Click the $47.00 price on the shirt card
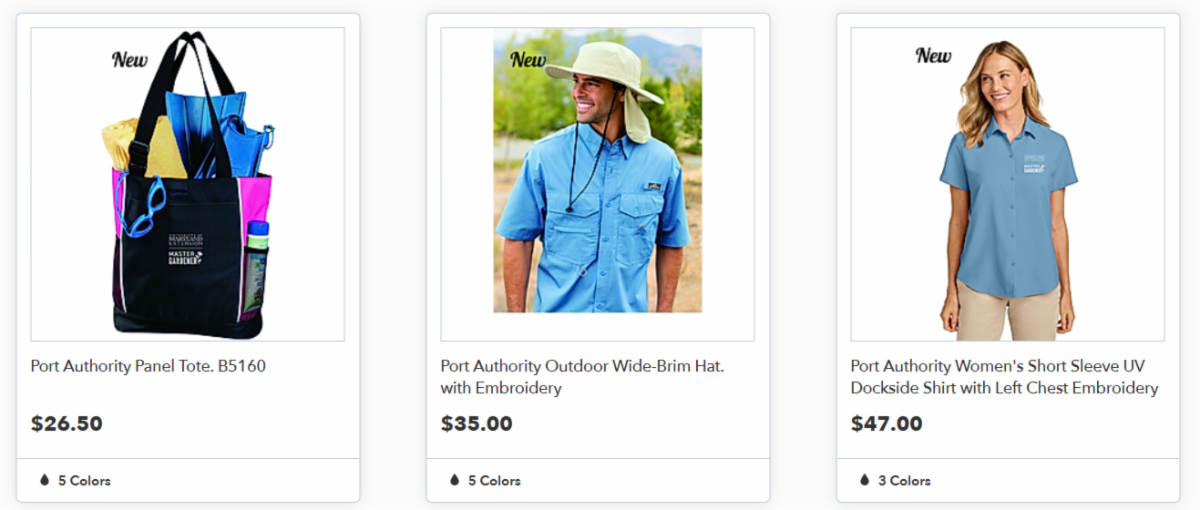This screenshot has width=1200, height=510. tap(887, 423)
